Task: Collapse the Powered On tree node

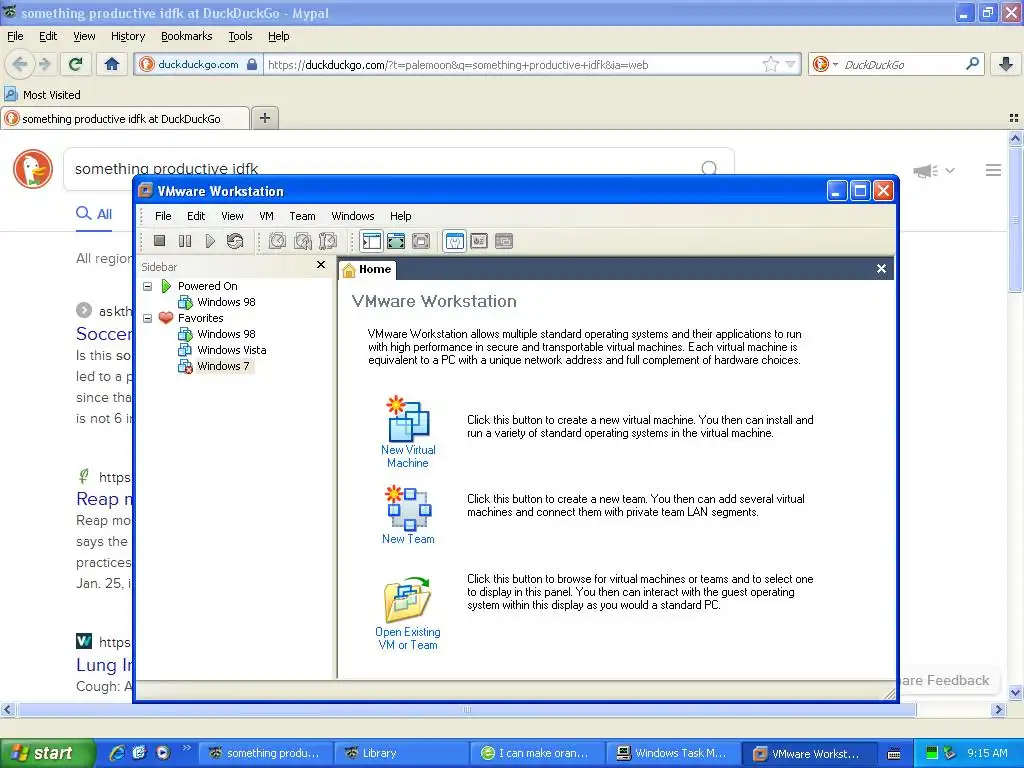Action: (x=148, y=286)
